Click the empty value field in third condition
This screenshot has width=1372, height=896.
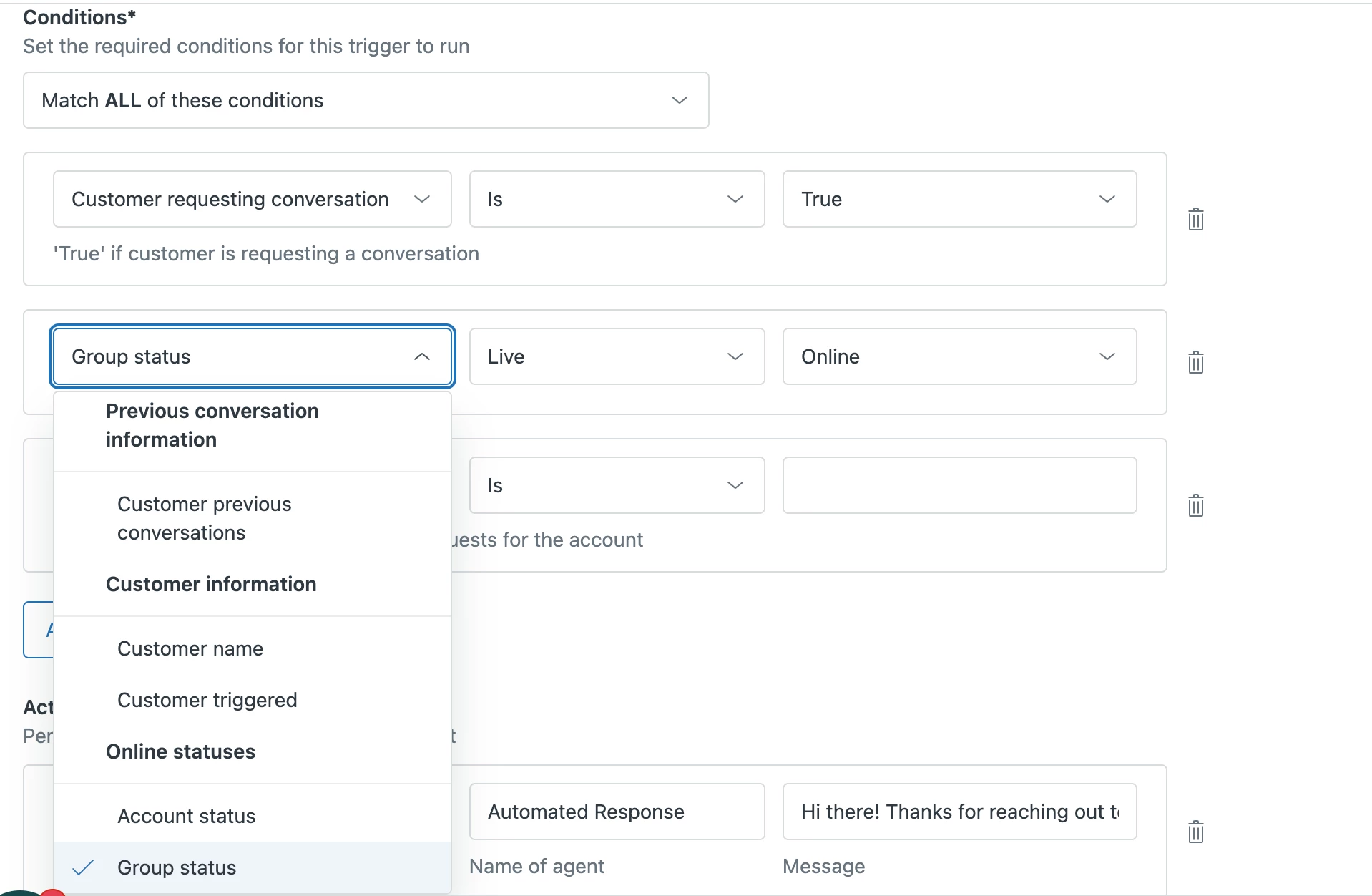959,485
